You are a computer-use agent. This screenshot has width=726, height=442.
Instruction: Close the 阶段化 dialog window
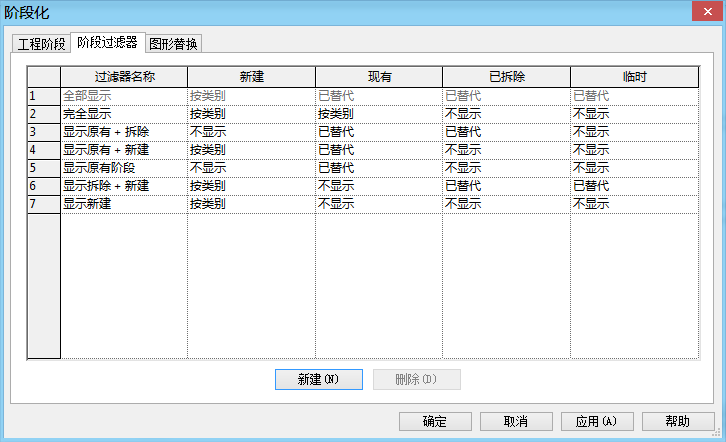[707, 11]
